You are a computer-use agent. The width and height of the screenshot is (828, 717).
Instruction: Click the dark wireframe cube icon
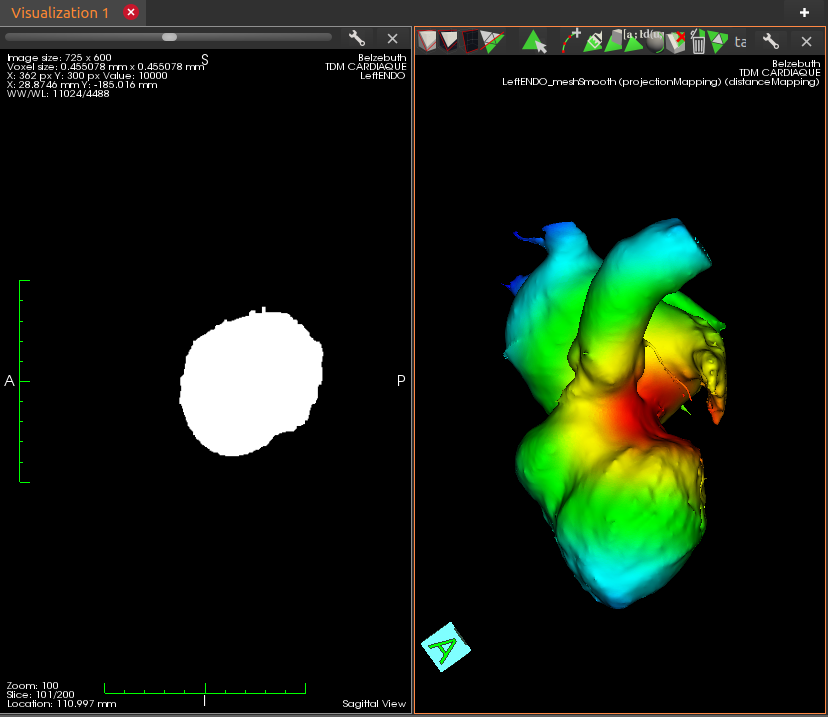469,41
